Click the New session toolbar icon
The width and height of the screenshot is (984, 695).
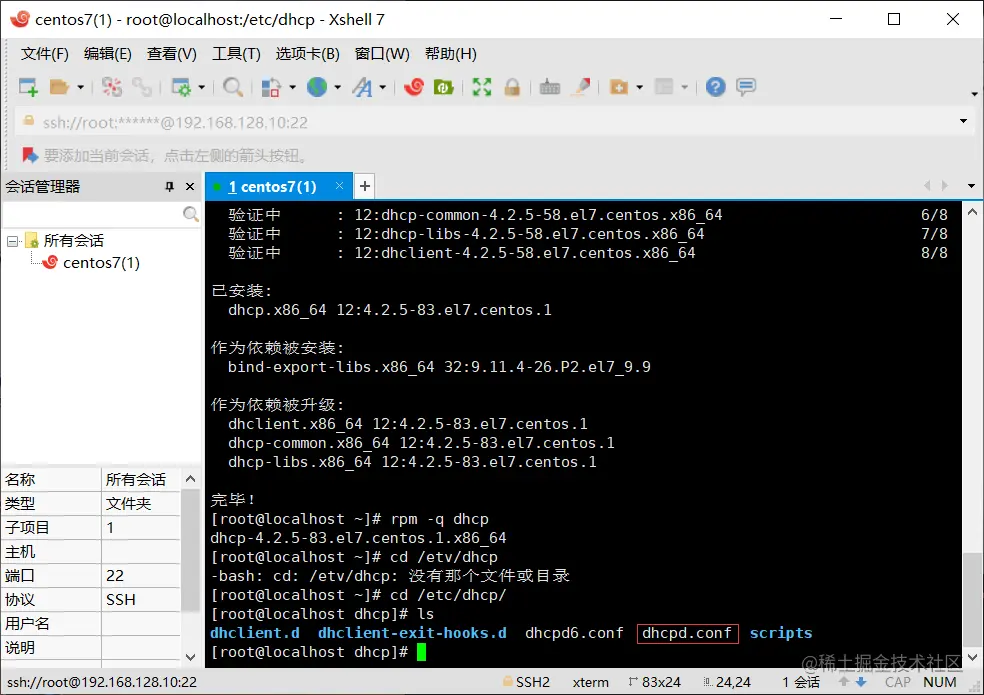[x=28, y=87]
